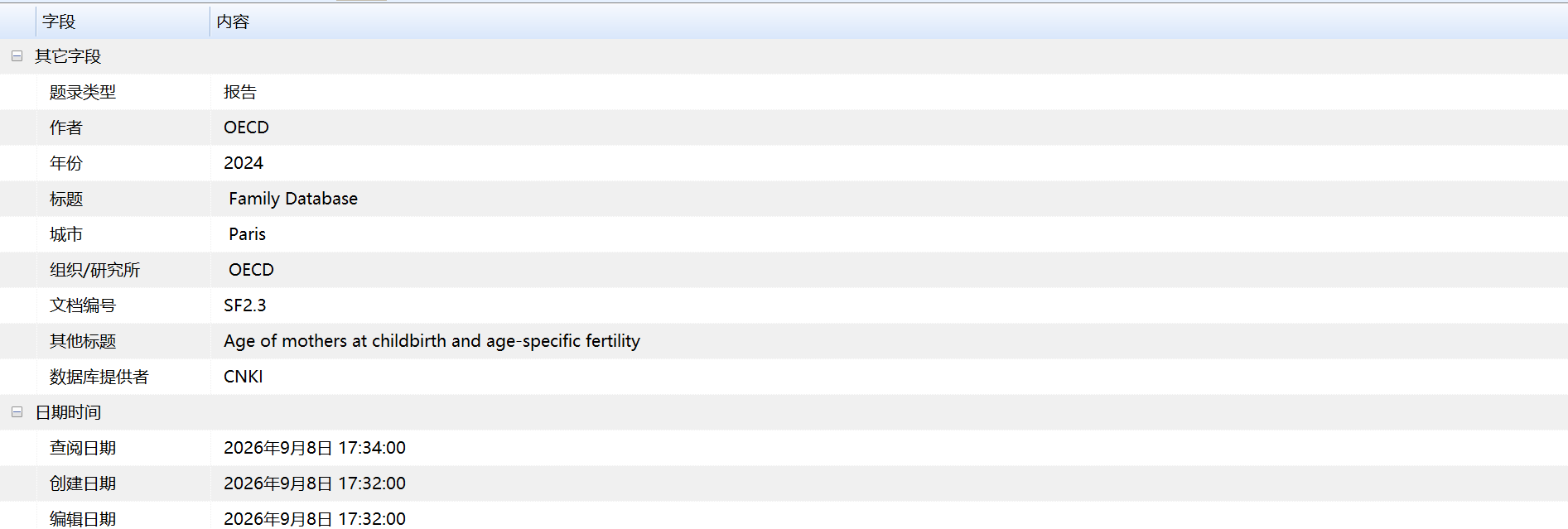Edit the 其他标题 value about mothers' age
Viewport: 1568px width, 529px height.
889,341
